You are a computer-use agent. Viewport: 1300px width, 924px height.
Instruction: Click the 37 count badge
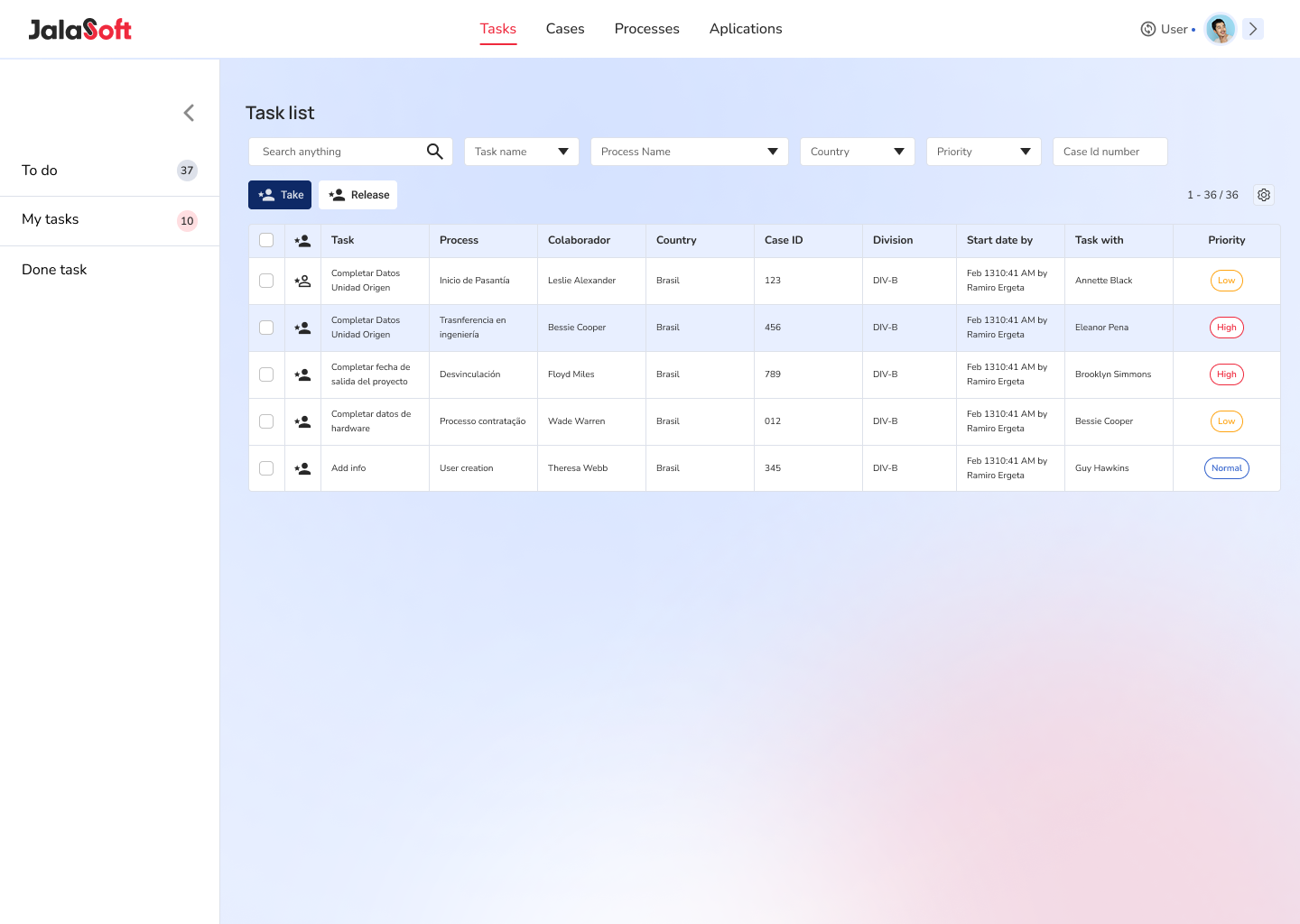click(187, 171)
